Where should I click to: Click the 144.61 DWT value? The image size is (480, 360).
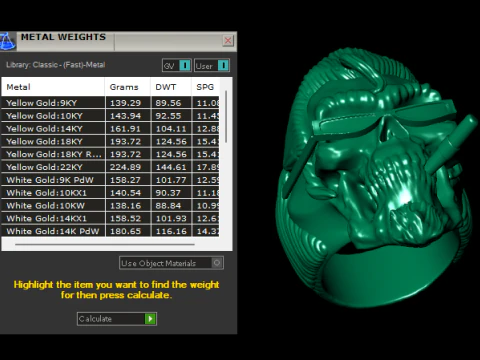[171, 167]
